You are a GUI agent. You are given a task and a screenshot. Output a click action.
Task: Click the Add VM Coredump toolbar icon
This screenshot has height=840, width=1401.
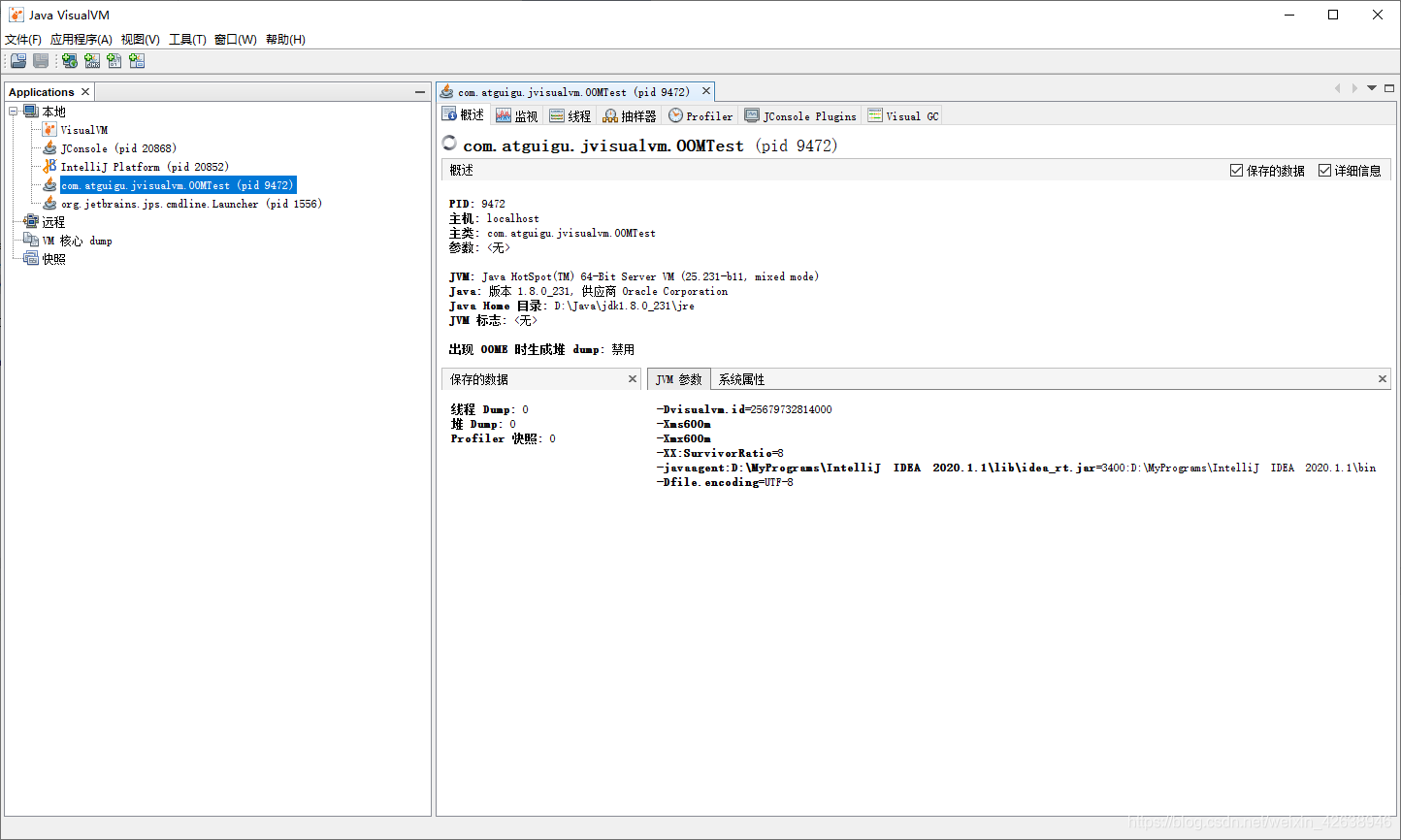click(114, 60)
